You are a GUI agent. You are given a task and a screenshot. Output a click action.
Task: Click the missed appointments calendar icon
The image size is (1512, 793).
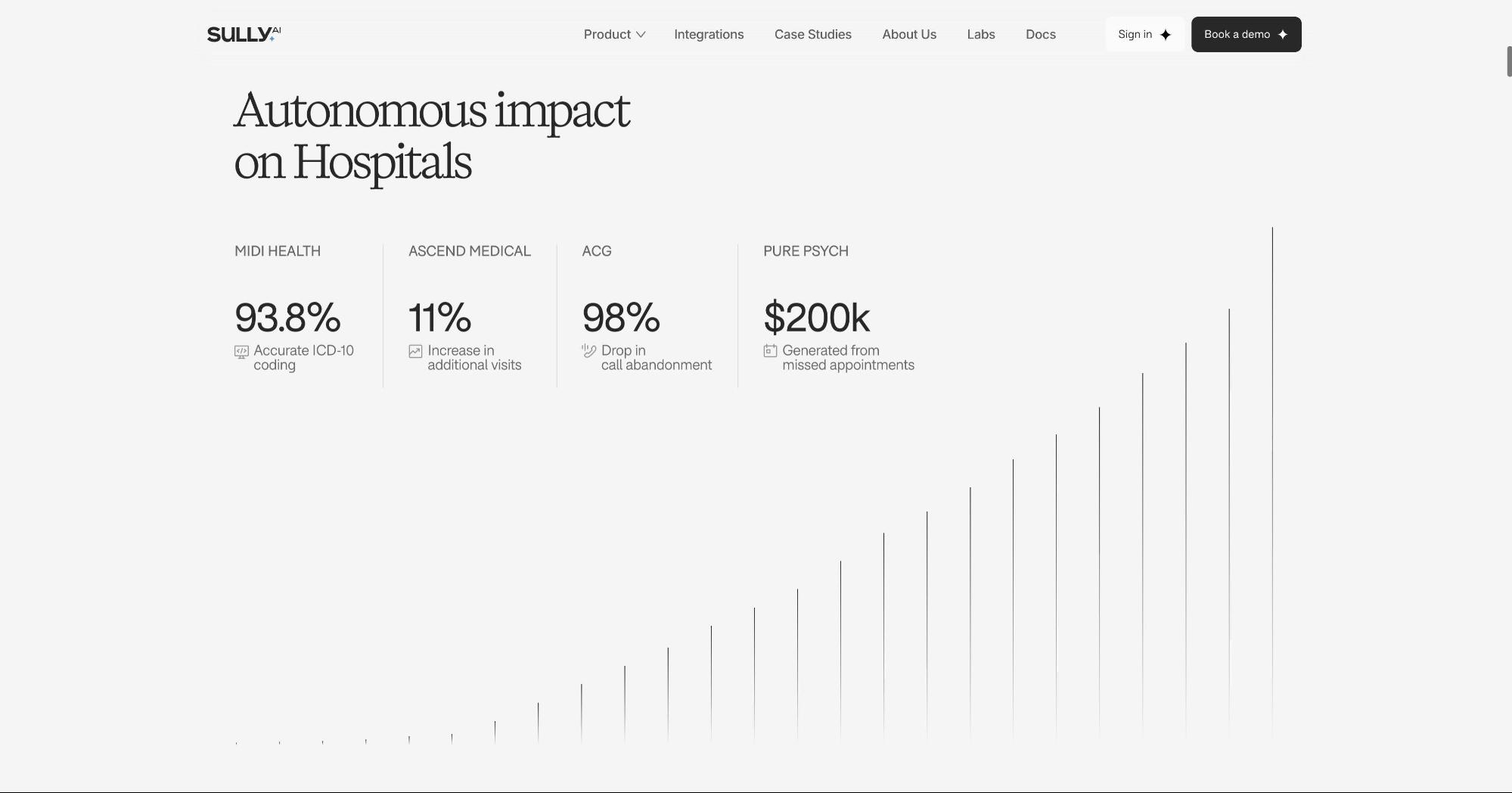(770, 350)
